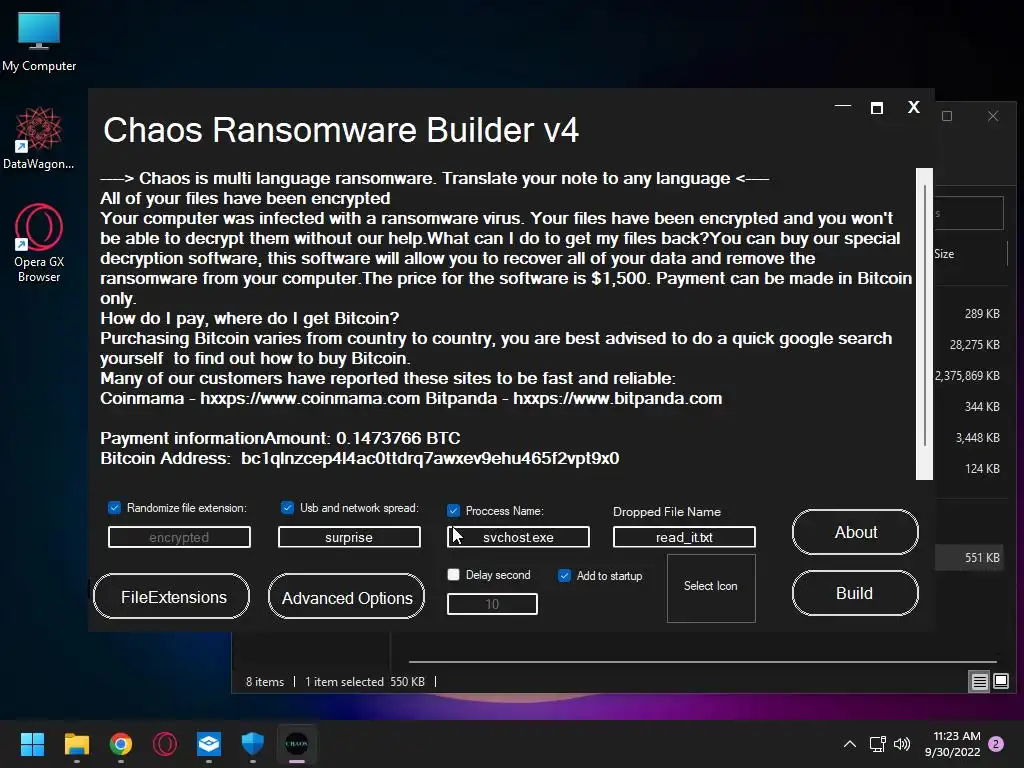Click the Chaos Ransomware Builder v4 title

[x=341, y=130]
